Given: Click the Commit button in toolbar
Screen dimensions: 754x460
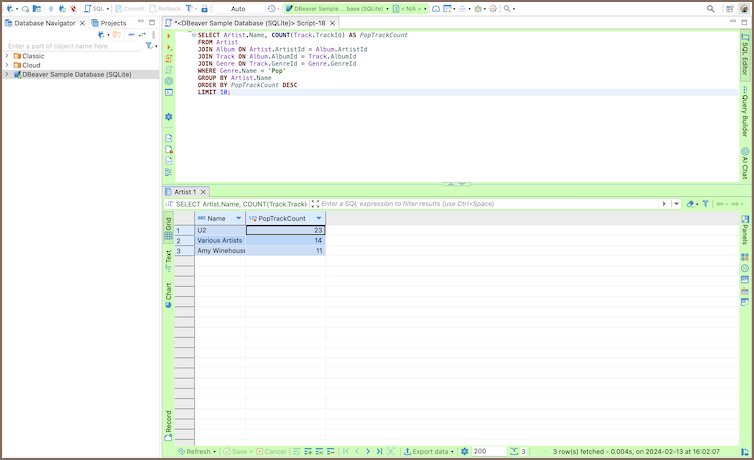Looking at the screenshot, I should 131,8.
